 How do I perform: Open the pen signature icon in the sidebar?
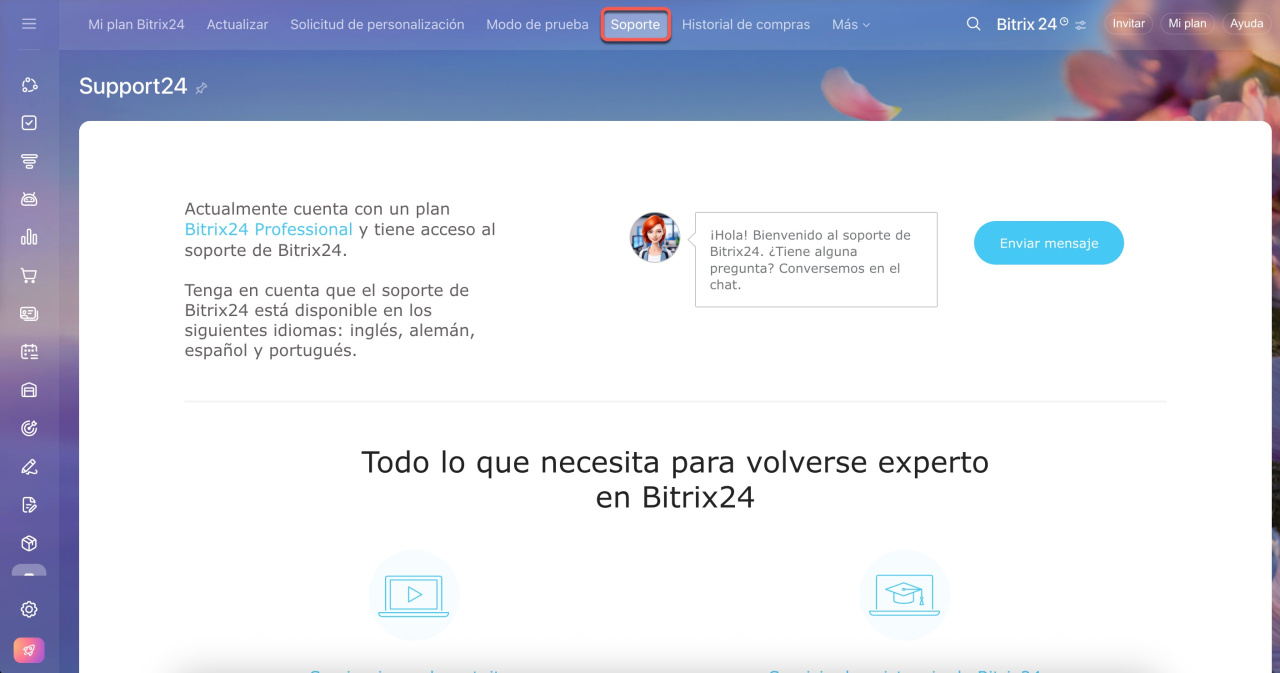click(x=29, y=466)
